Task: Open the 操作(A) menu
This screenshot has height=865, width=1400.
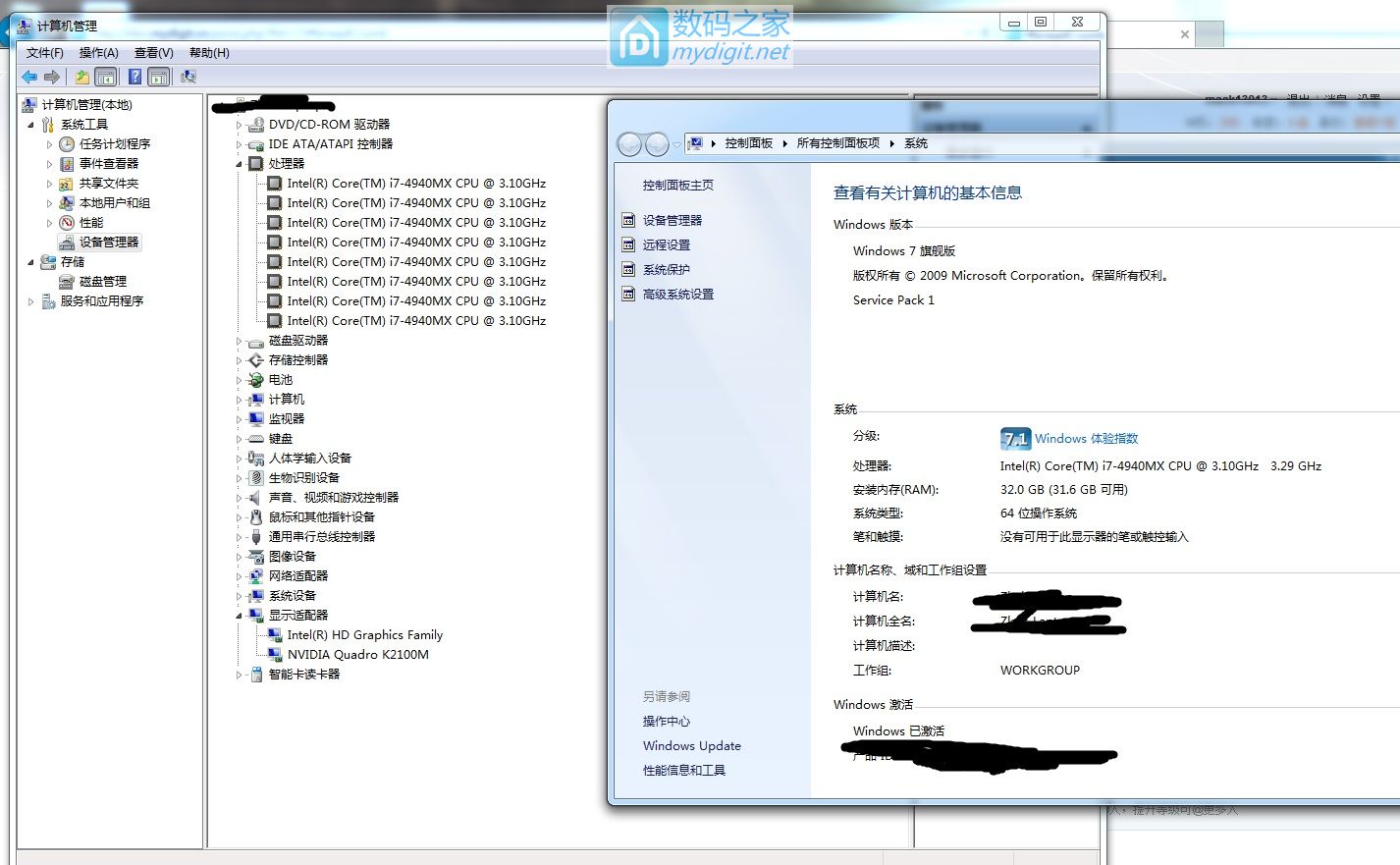Action: pyautogui.click(x=98, y=53)
